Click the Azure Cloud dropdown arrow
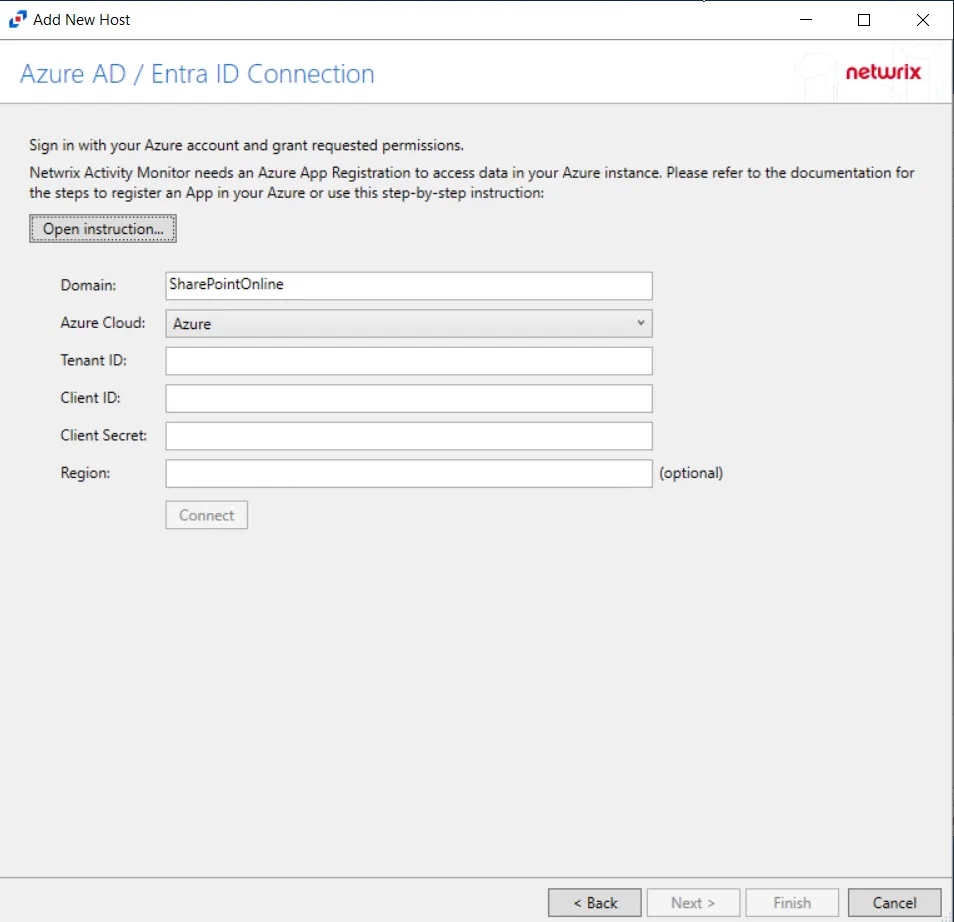954x922 pixels. [x=641, y=323]
